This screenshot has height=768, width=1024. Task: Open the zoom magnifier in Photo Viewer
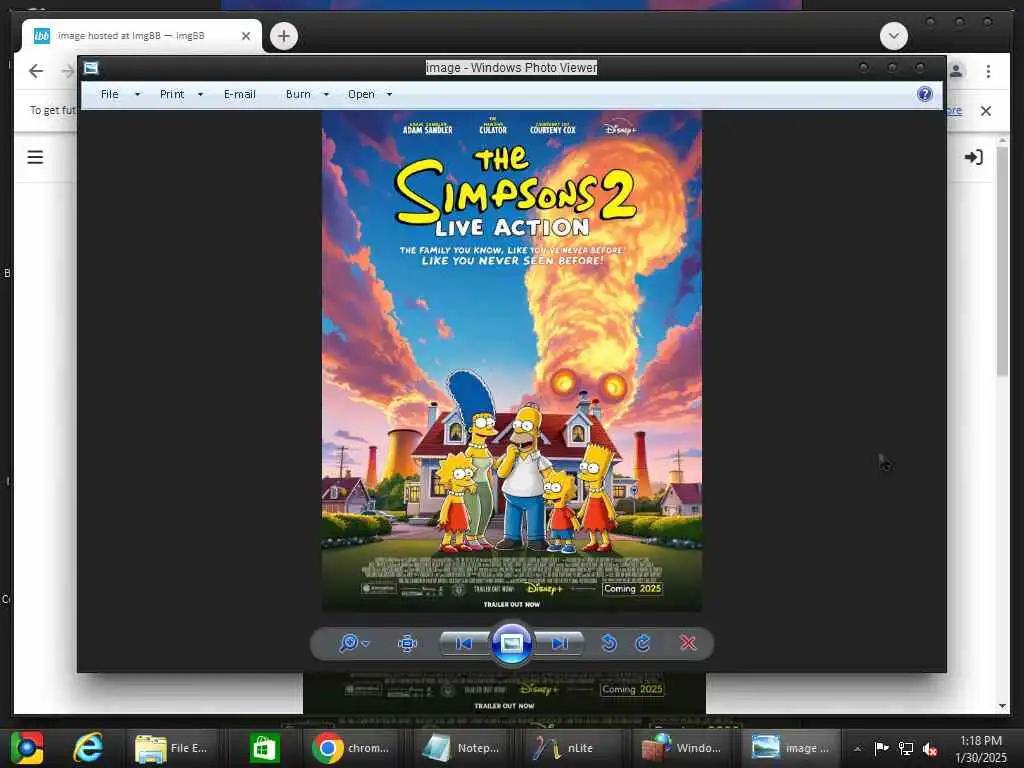click(349, 643)
